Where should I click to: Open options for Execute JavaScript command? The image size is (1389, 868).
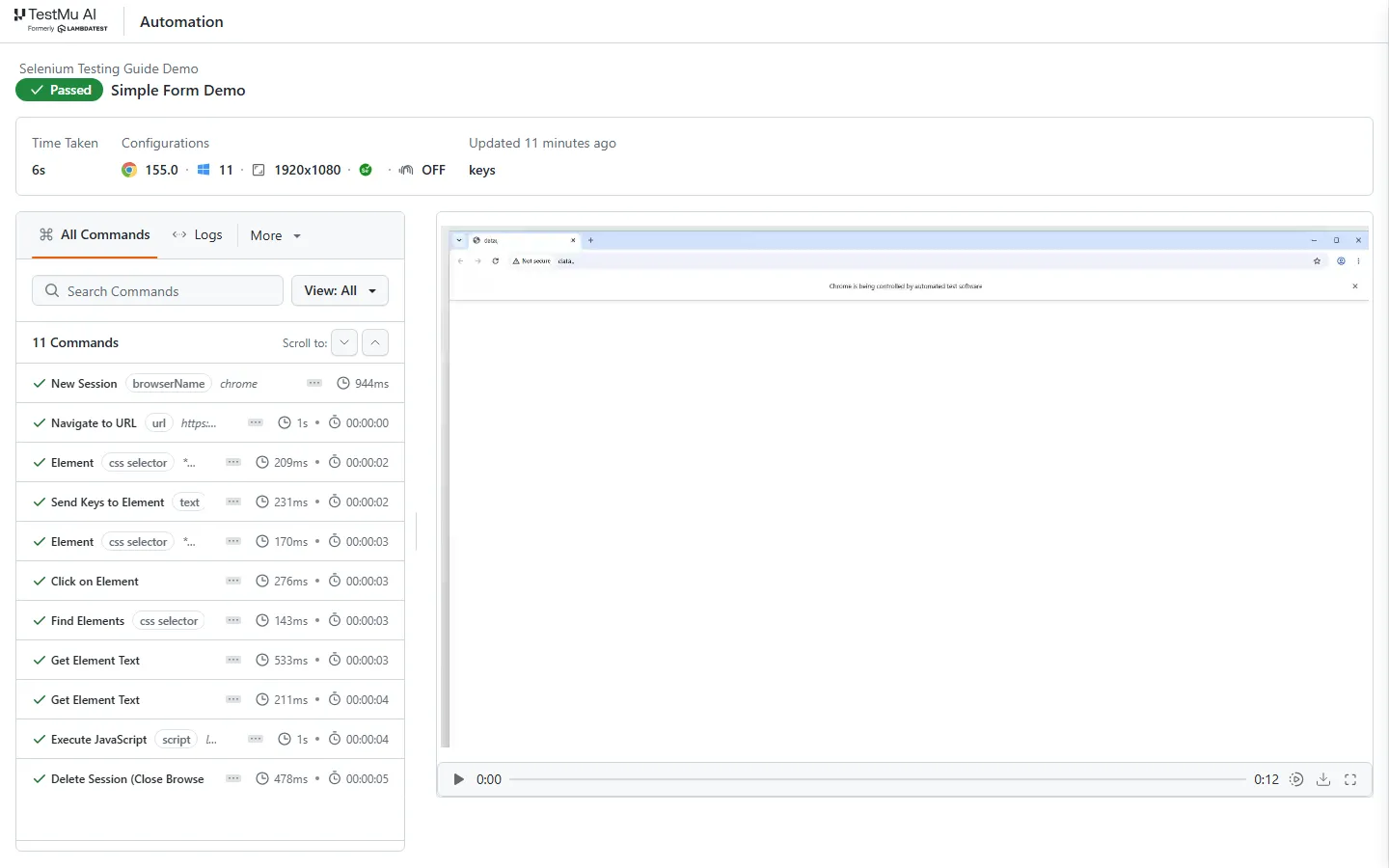(x=256, y=739)
